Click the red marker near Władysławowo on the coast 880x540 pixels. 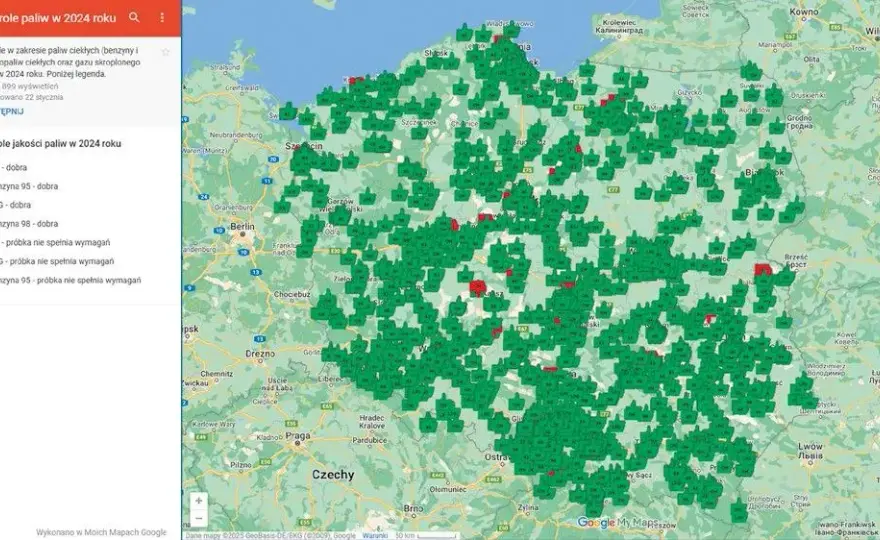pyautogui.click(x=498, y=39)
